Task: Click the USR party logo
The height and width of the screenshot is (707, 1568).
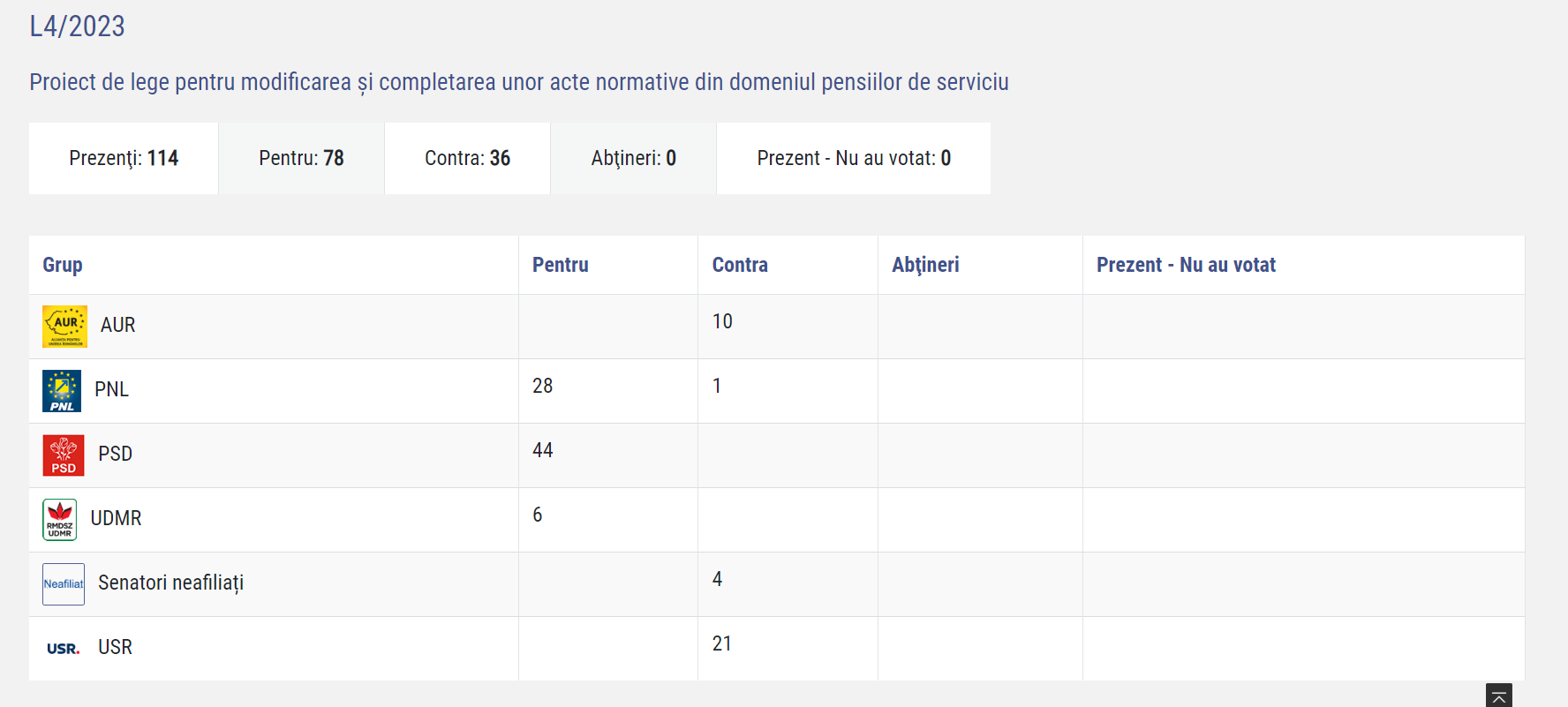Action: pos(63,649)
